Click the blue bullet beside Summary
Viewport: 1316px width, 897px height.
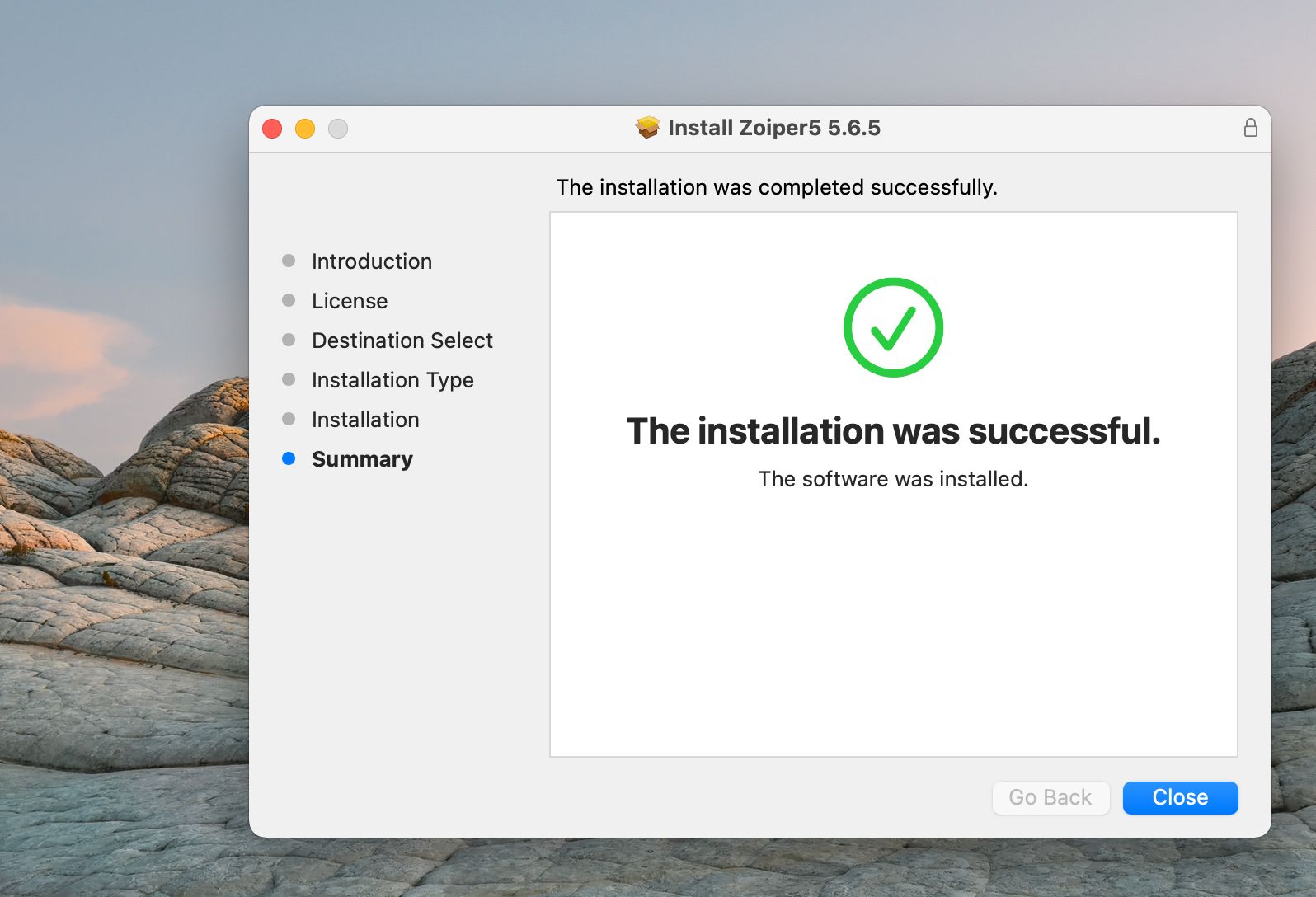(289, 458)
